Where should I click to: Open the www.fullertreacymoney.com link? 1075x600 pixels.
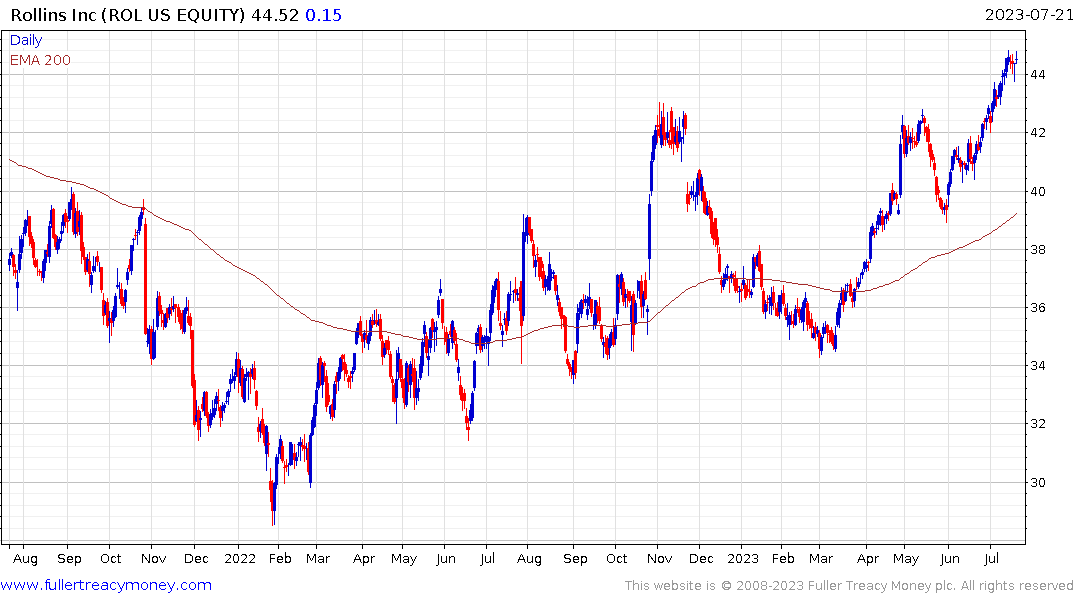(x=106, y=585)
